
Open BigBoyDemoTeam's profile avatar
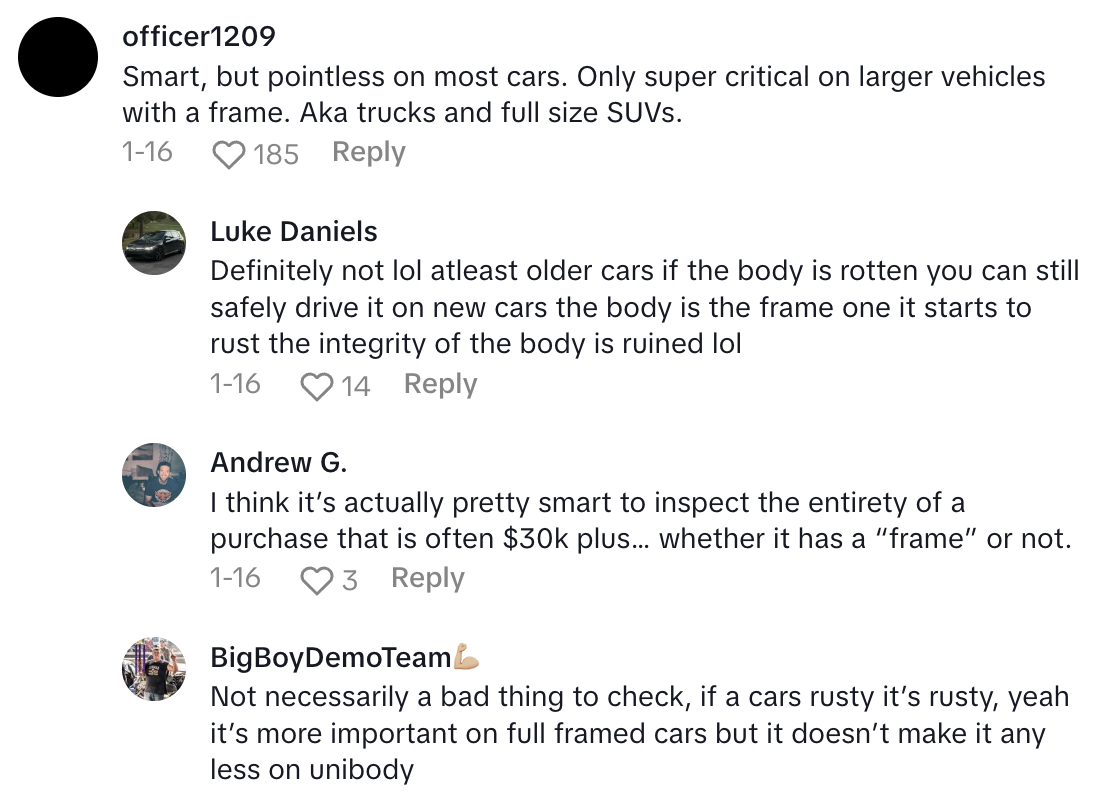coord(154,669)
